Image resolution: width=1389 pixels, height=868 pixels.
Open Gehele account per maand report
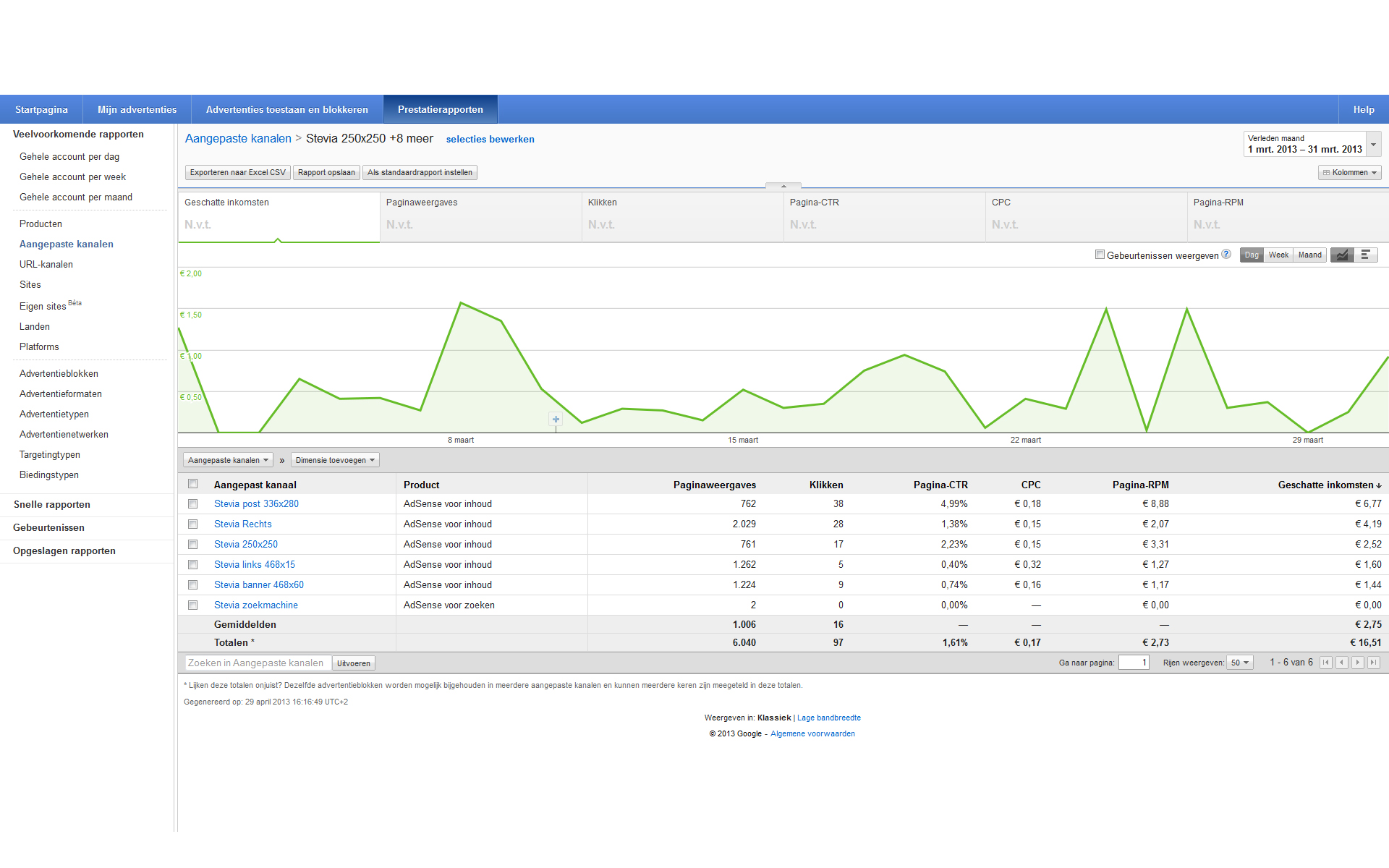coord(76,197)
